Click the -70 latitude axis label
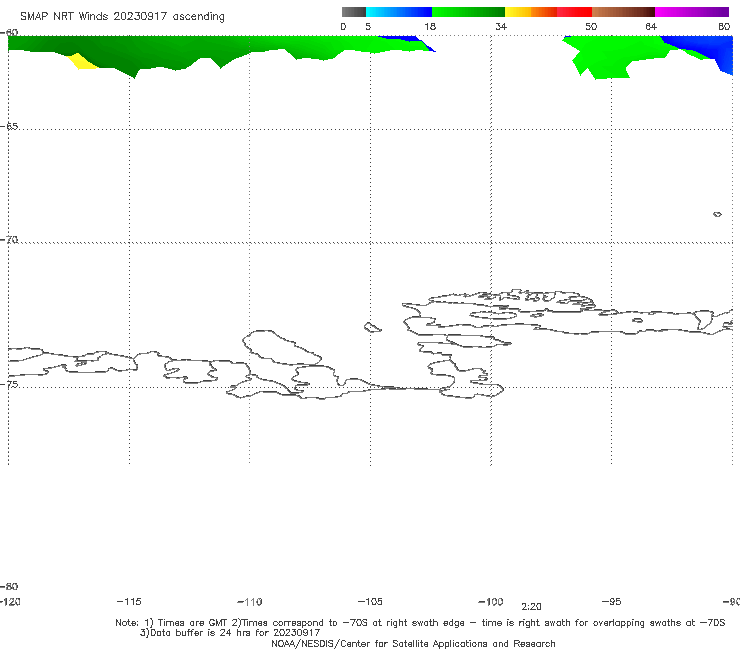This screenshot has width=740, height=650. 9,240
